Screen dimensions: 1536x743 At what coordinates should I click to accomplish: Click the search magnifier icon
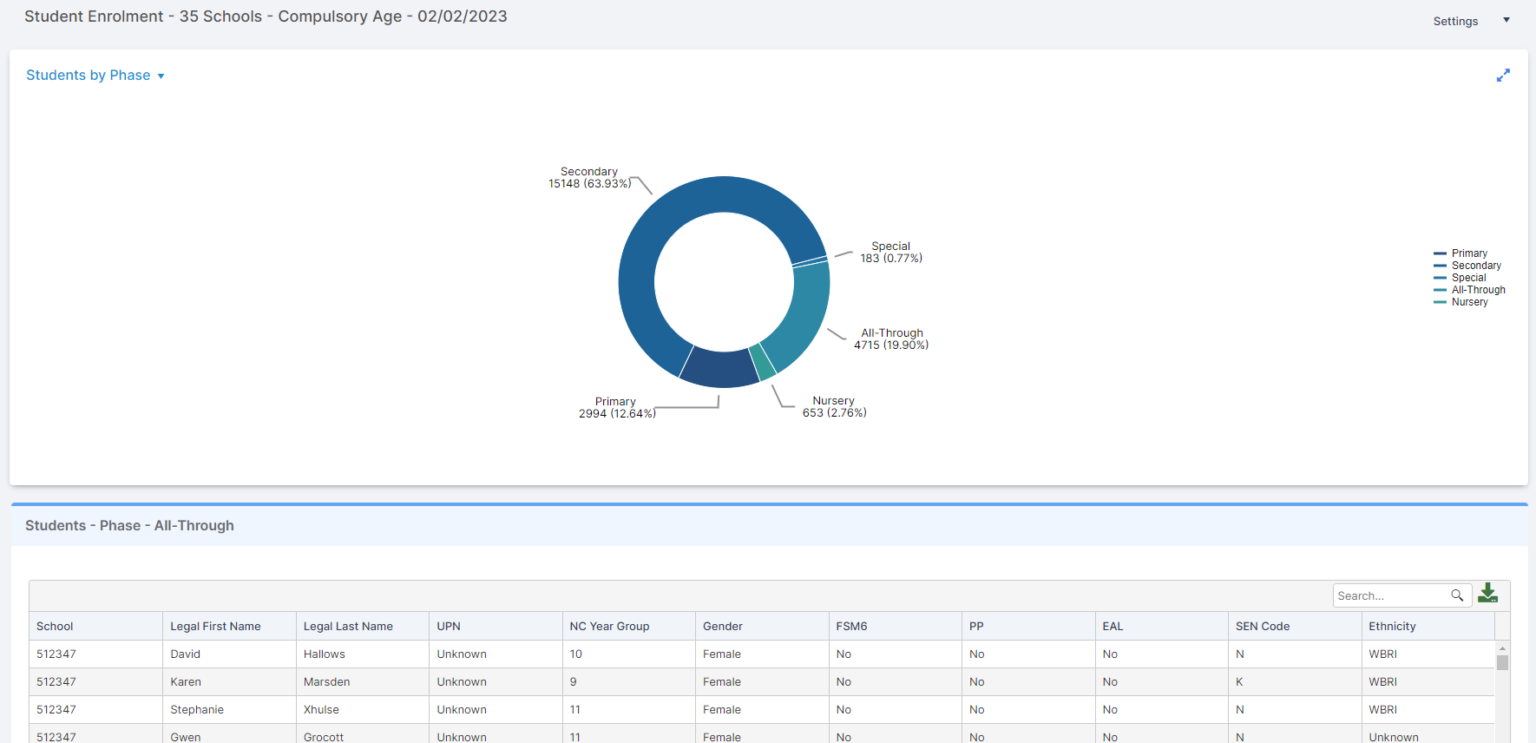coord(1457,595)
